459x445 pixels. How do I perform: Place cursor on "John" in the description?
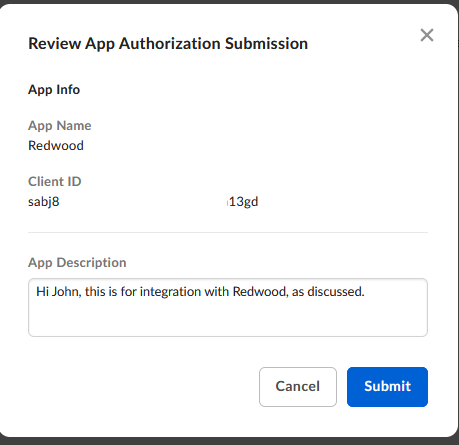coord(66,292)
